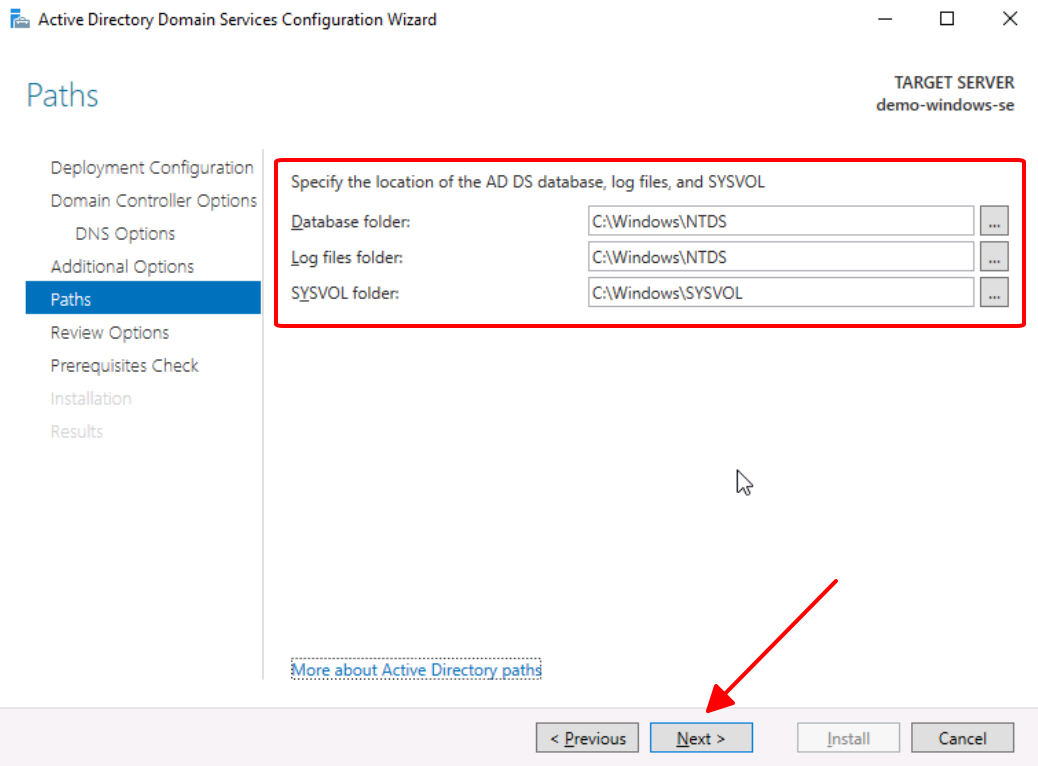Jump to the Review Options page

110,333
